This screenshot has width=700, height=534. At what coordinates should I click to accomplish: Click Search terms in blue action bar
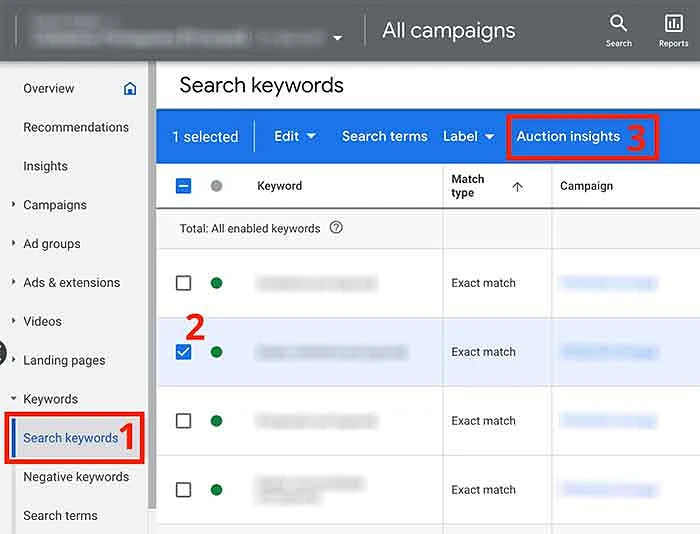384,136
